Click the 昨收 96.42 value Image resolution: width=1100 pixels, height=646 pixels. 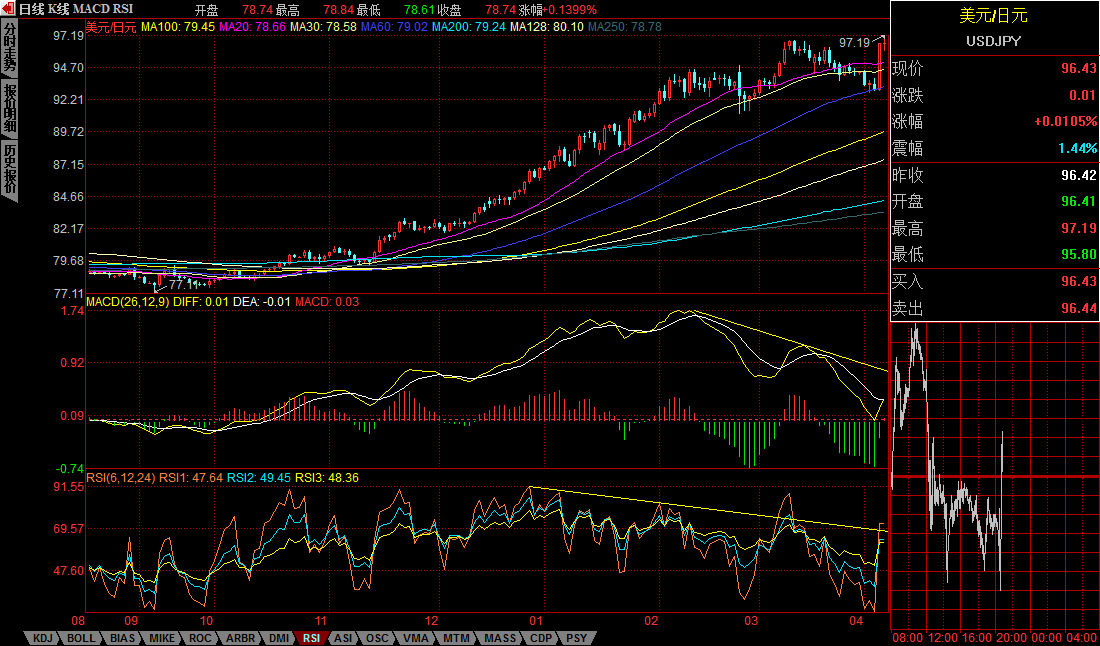coord(1078,175)
